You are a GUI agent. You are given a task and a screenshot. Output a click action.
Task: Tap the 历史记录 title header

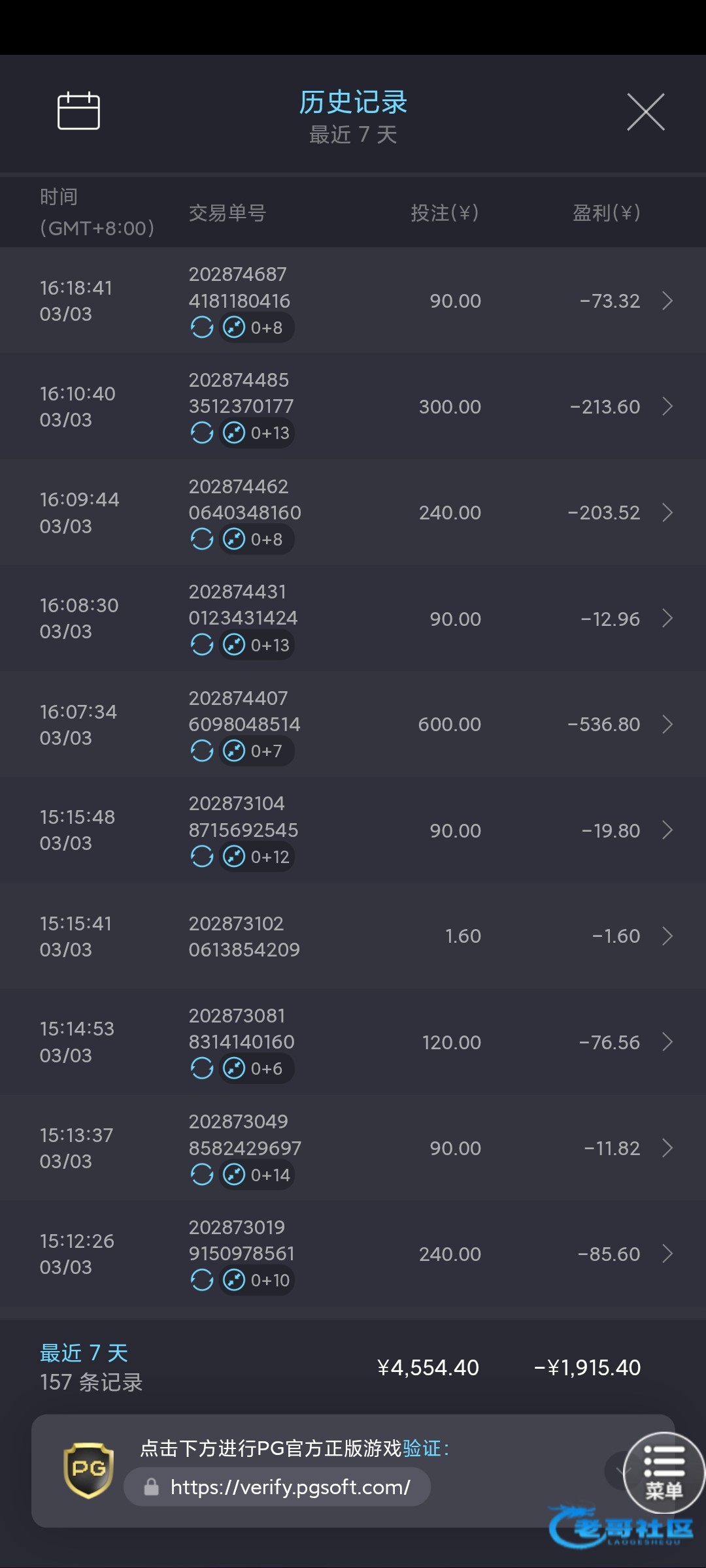pos(353,103)
